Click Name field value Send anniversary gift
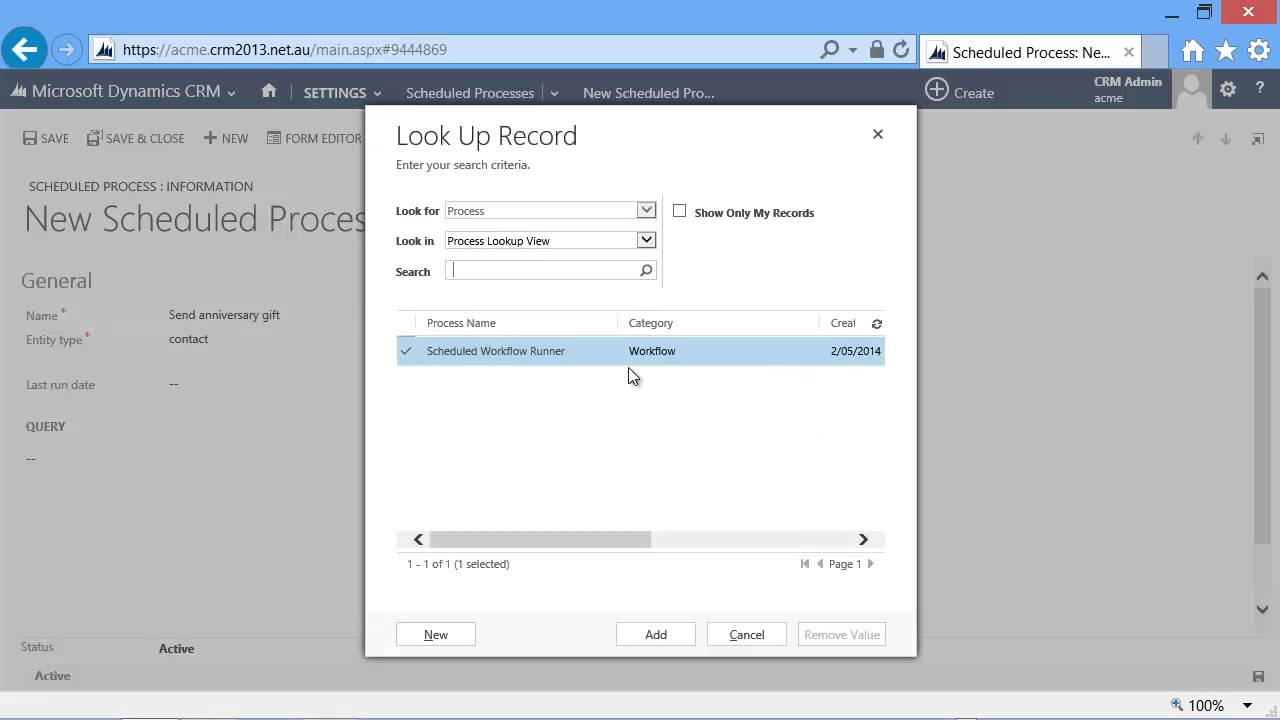1280x720 pixels. [224, 315]
